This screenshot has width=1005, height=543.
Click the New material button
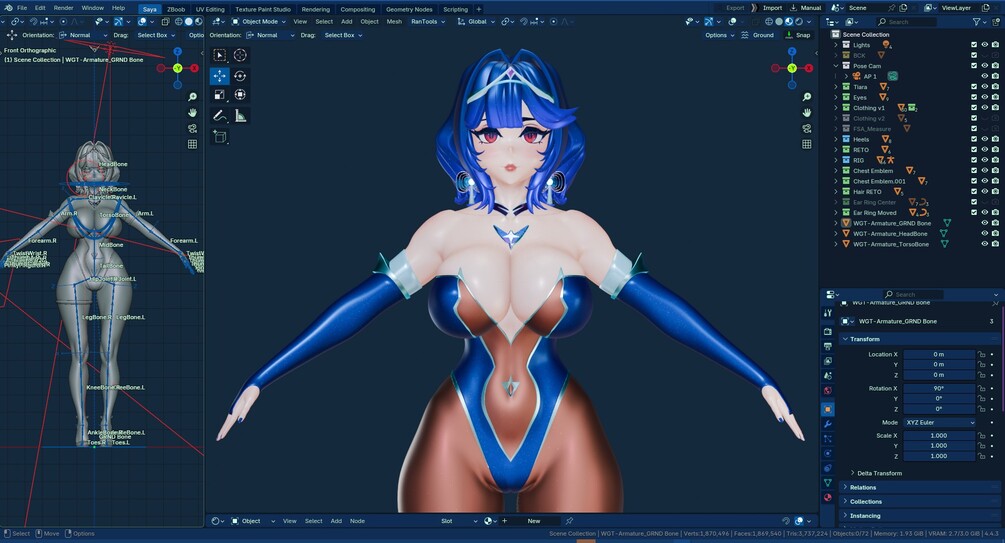point(534,521)
